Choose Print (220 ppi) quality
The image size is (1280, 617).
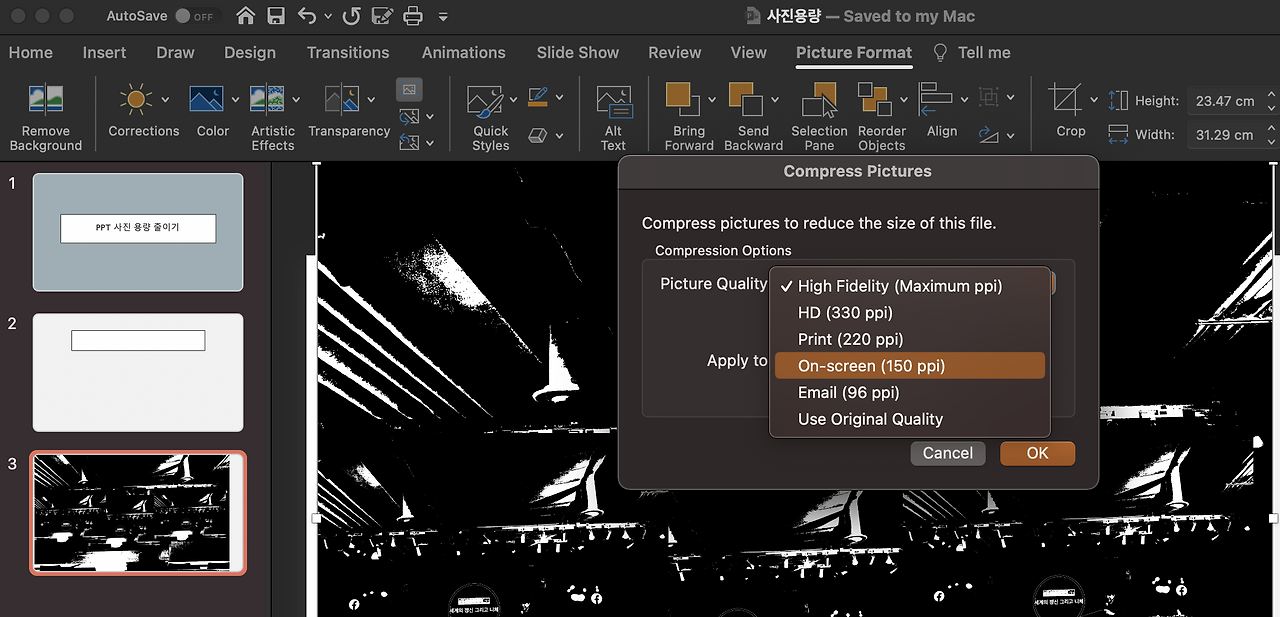[910, 339]
